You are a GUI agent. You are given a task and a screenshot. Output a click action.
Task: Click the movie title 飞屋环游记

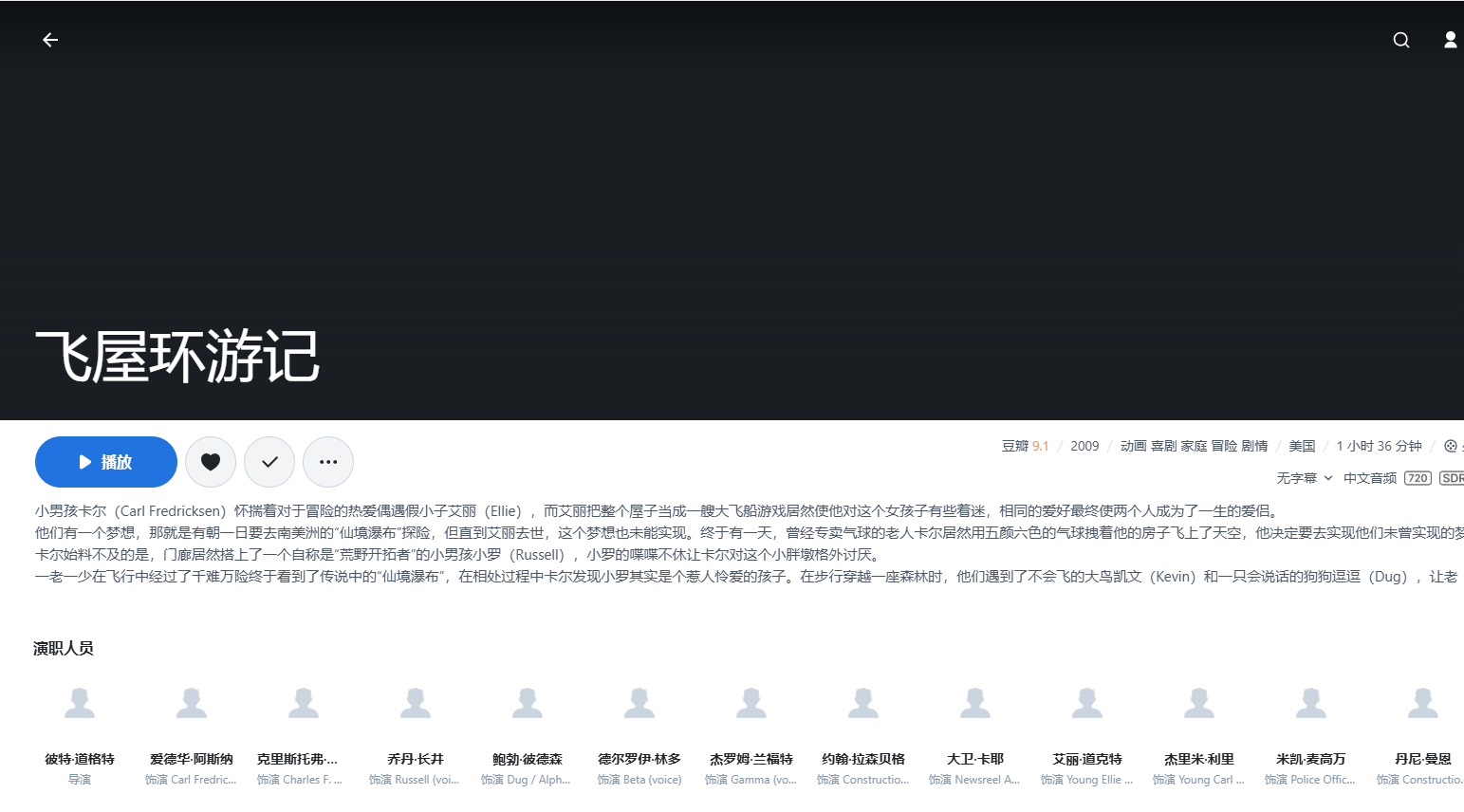(x=177, y=357)
